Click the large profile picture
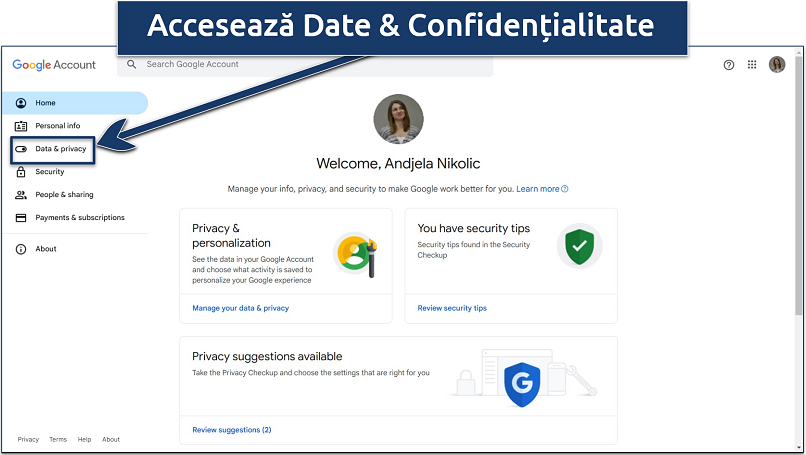Image resolution: width=806 pixels, height=455 pixels. pos(398,120)
